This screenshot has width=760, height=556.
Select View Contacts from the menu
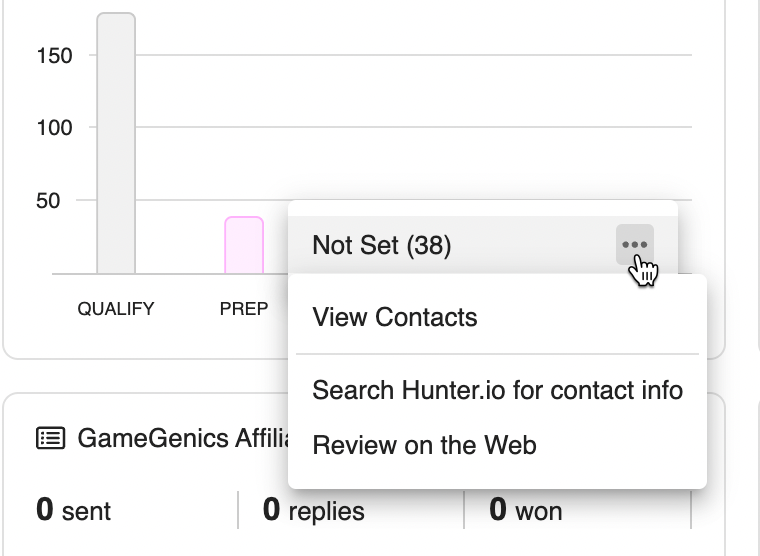click(x=395, y=318)
